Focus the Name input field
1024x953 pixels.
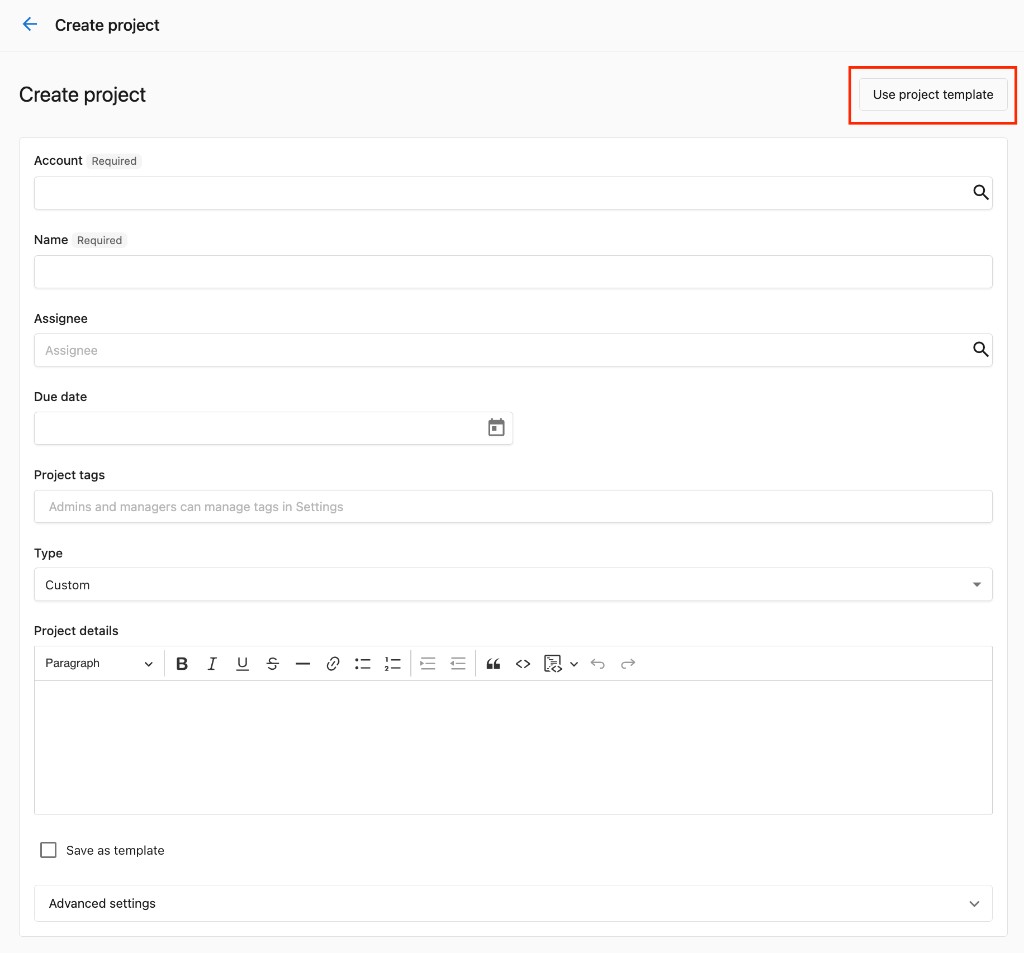(513, 272)
